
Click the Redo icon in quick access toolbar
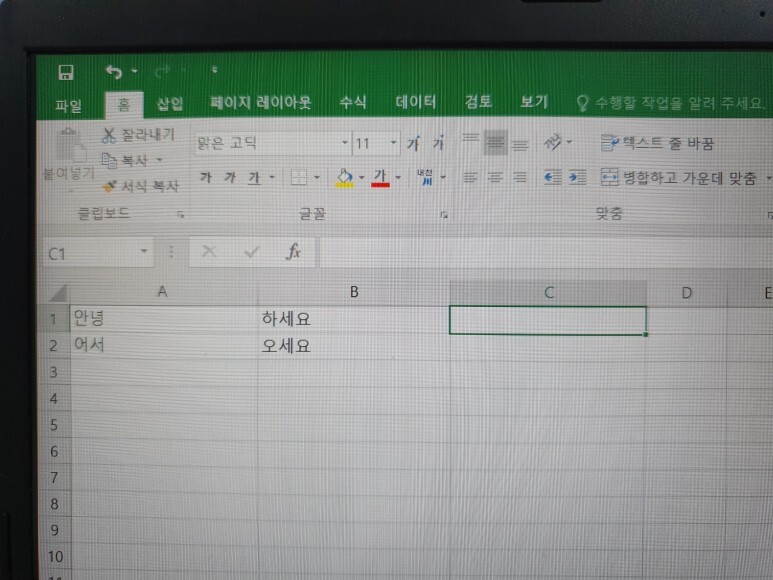point(162,72)
